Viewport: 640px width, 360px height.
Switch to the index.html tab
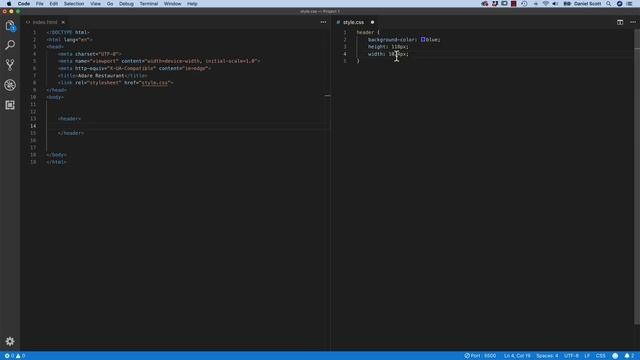tap(44, 22)
